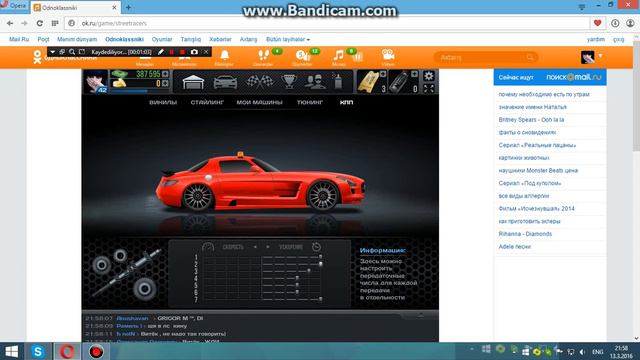Click the nitro canister item icon
Image resolution: width=640 pixels, height=360 pixels.
[x=399, y=82]
